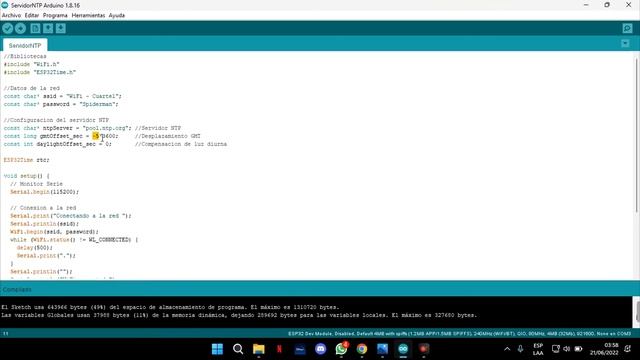Open the Herramientas menu
Image resolution: width=640 pixels, height=360 pixels.
88,15
